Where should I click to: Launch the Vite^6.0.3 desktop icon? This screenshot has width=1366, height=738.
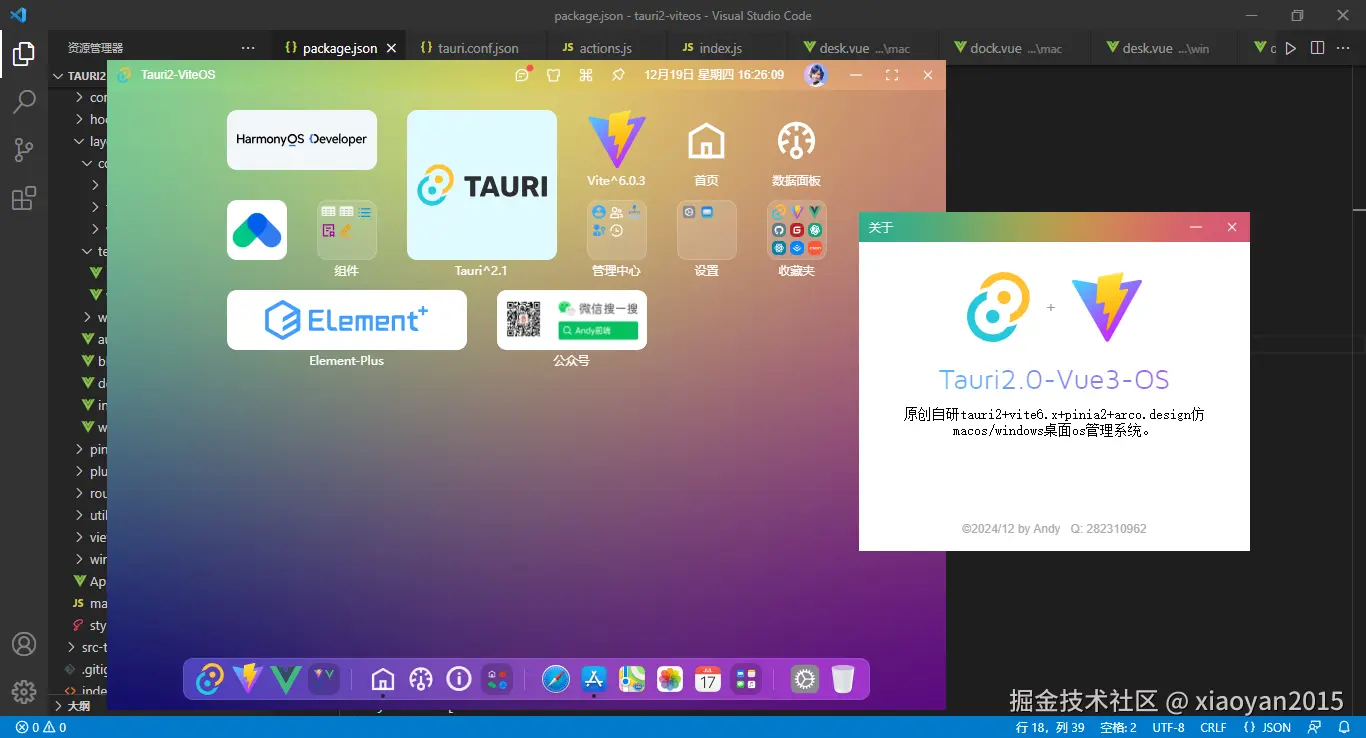[x=616, y=149]
